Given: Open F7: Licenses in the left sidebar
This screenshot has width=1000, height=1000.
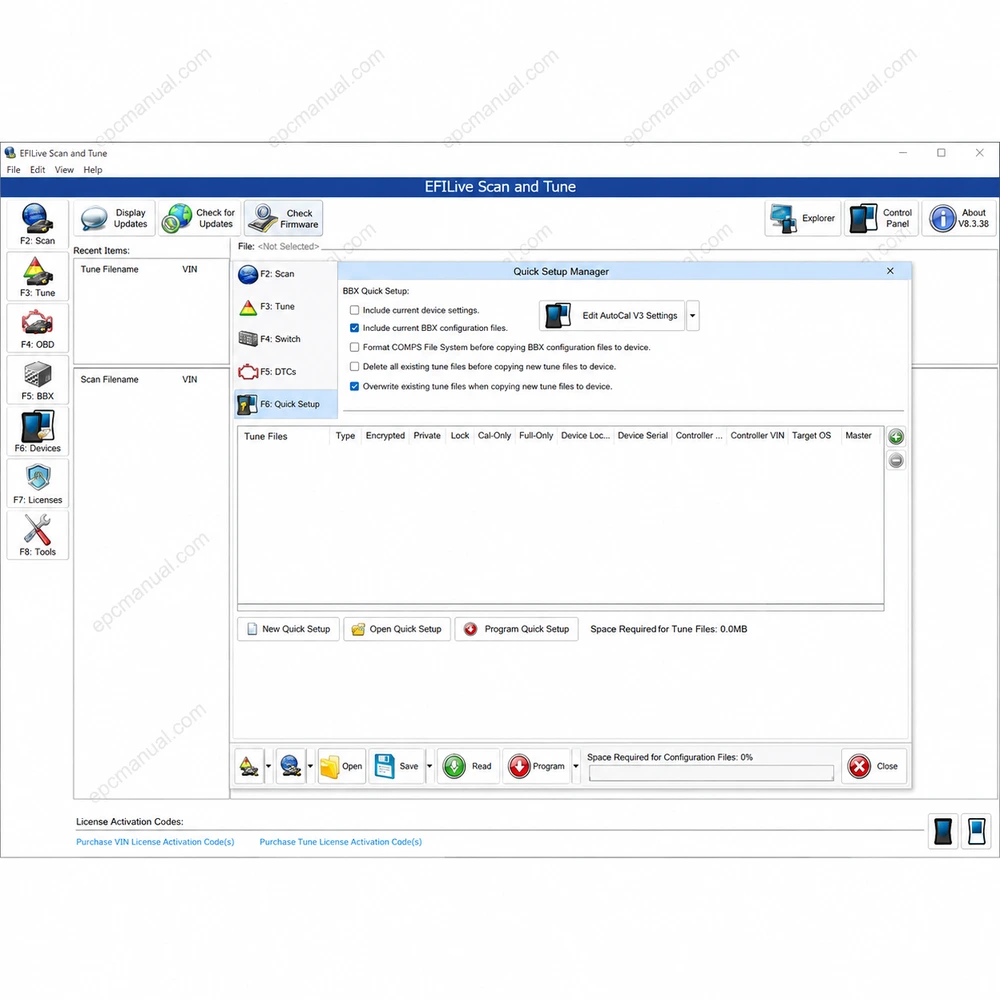Looking at the screenshot, I should point(37,483).
